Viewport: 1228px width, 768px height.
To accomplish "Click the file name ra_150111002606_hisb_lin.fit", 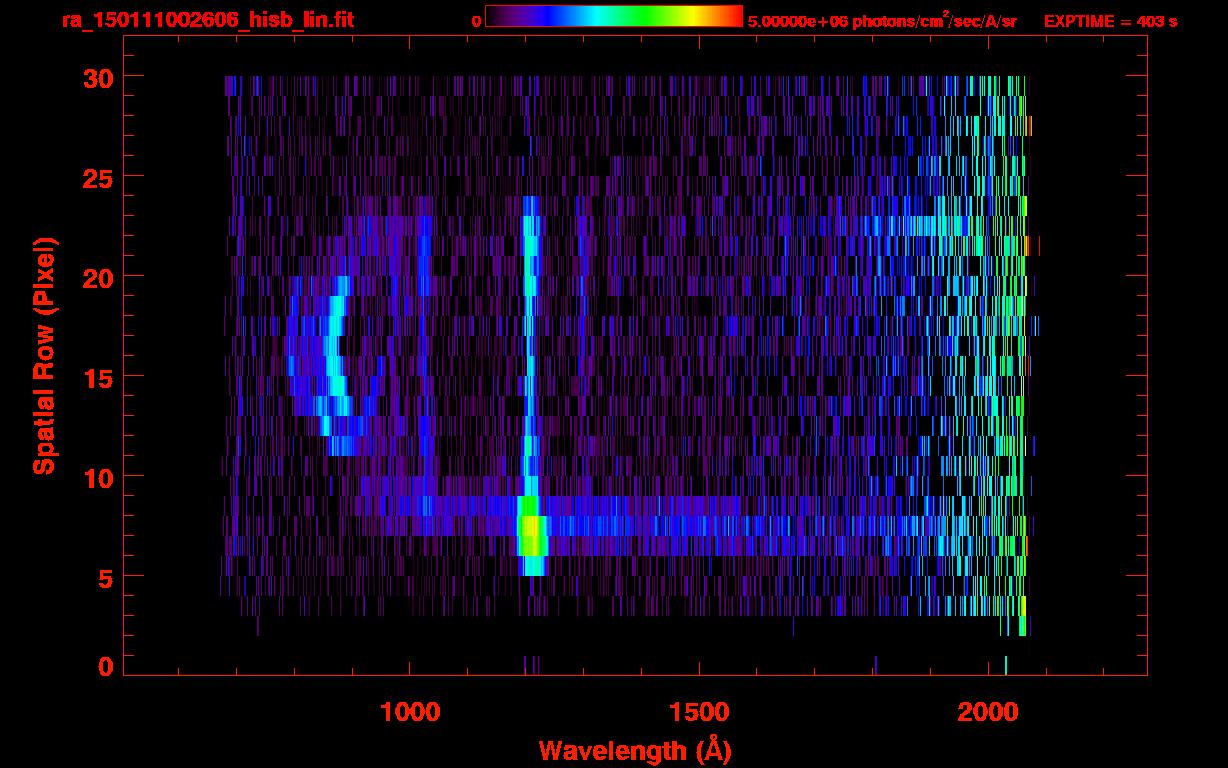I will (207, 20).
